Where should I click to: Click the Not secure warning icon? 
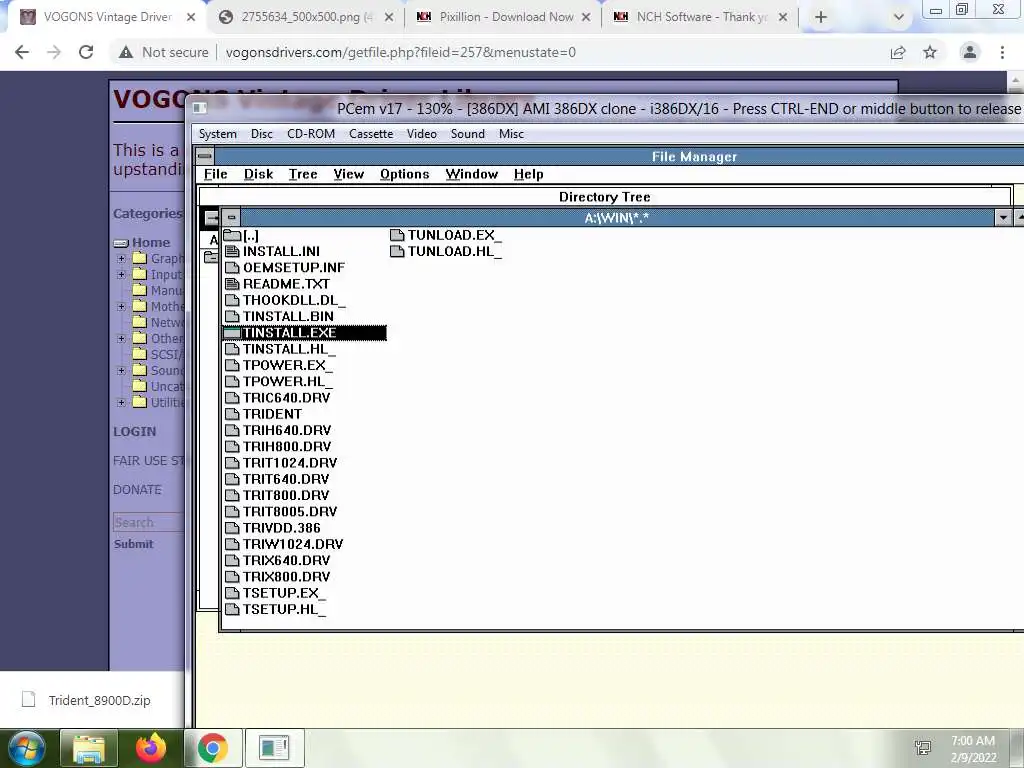click(x=126, y=52)
